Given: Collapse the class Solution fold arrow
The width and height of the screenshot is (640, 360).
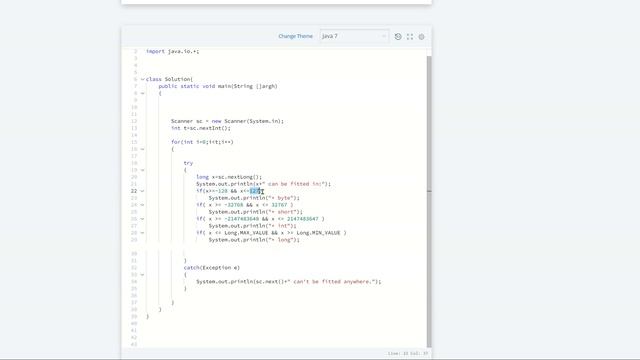Looking at the screenshot, I should click(x=142, y=79).
